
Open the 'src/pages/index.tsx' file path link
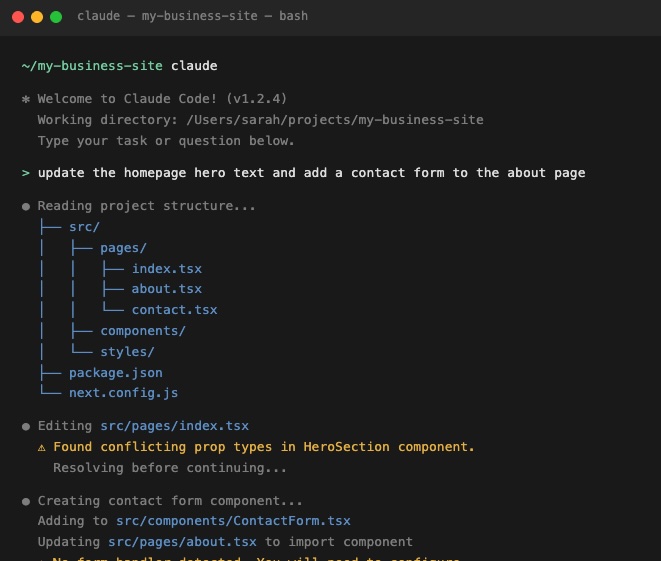click(175, 426)
